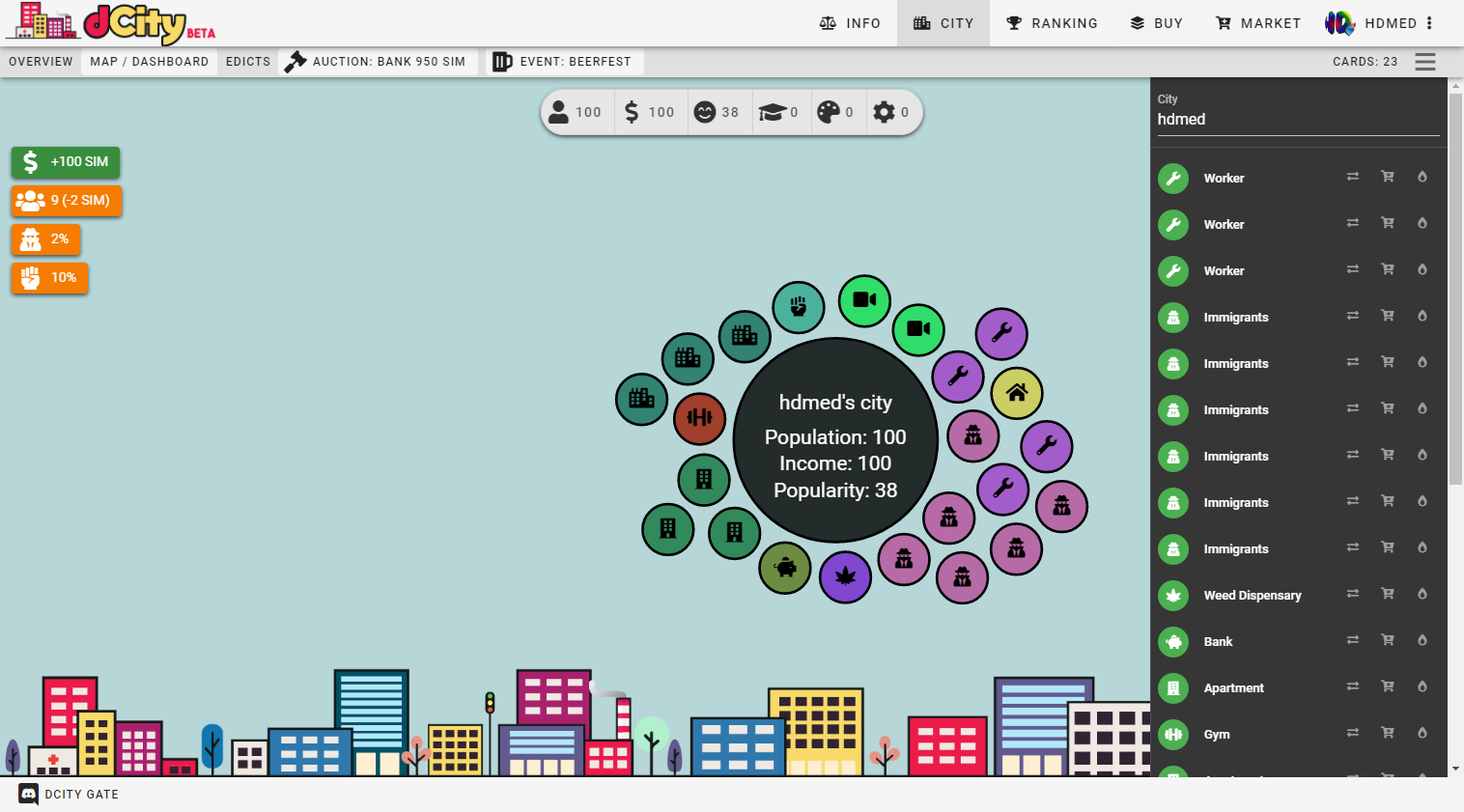
Task: Burn the Gym card
Action: tap(1422, 733)
